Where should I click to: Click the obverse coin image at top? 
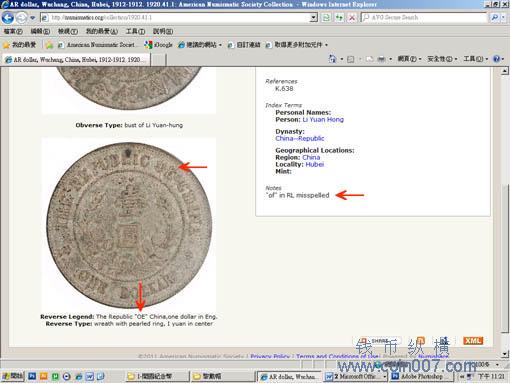pyautogui.click(x=129, y=88)
